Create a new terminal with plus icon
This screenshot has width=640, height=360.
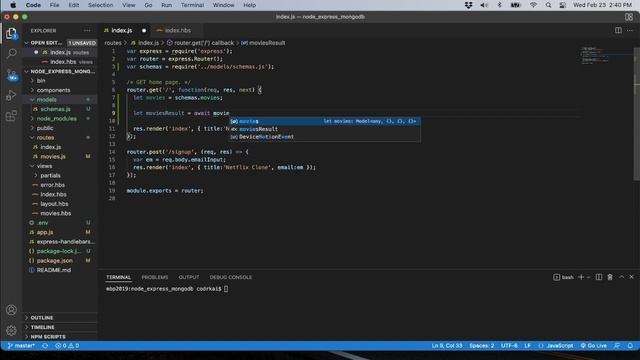[x=581, y=277]
